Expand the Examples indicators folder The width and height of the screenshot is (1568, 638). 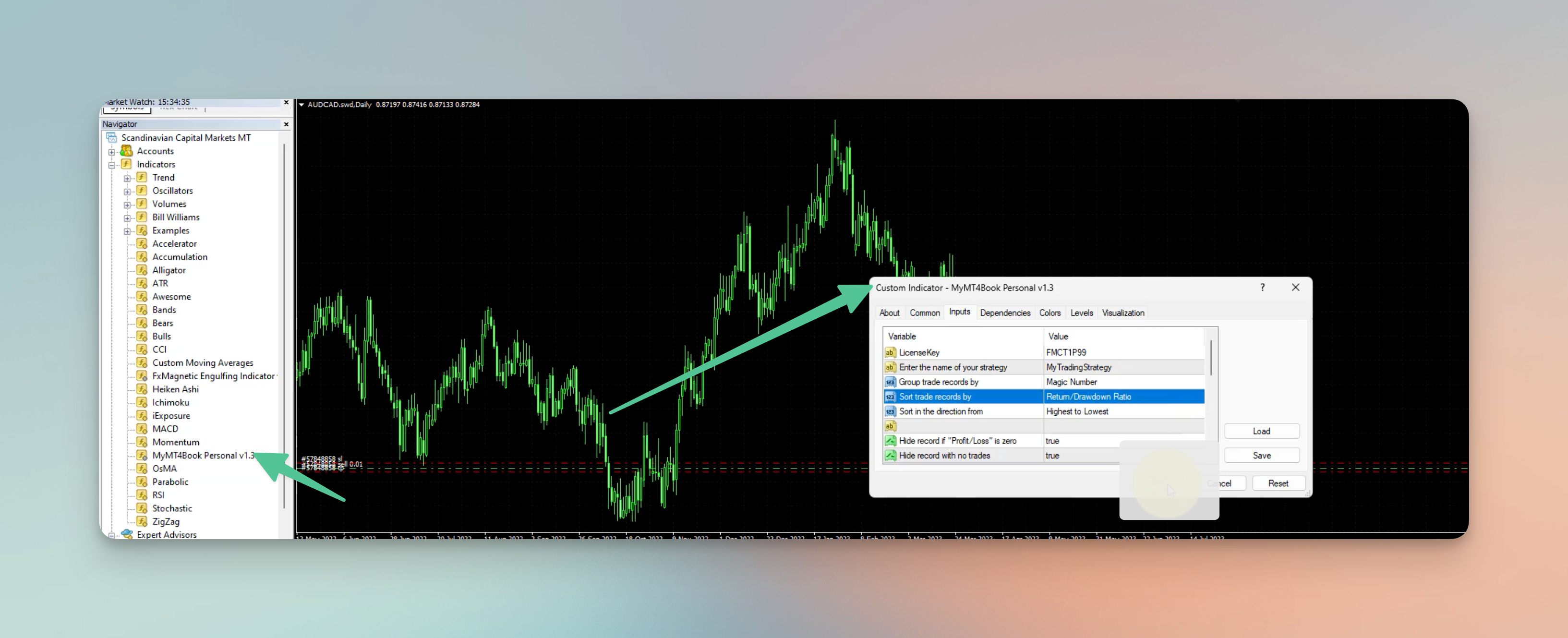click(x=127, y=231)
